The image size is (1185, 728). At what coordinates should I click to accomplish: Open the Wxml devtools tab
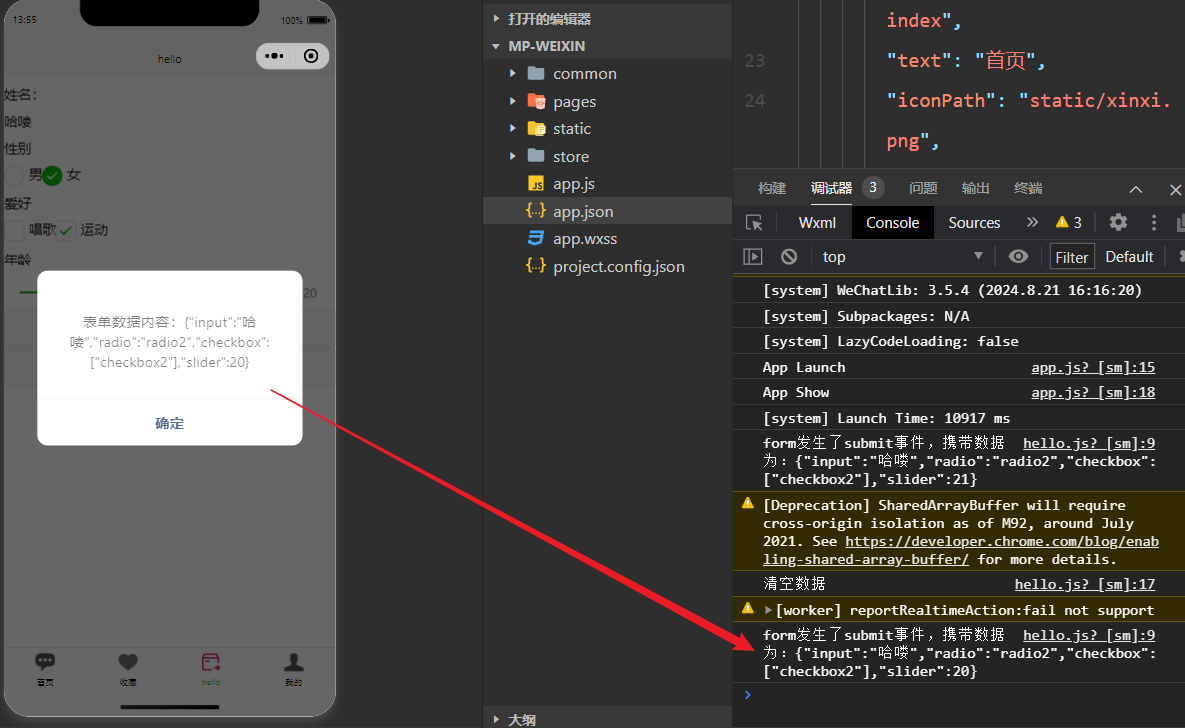[x=817, y=223]
